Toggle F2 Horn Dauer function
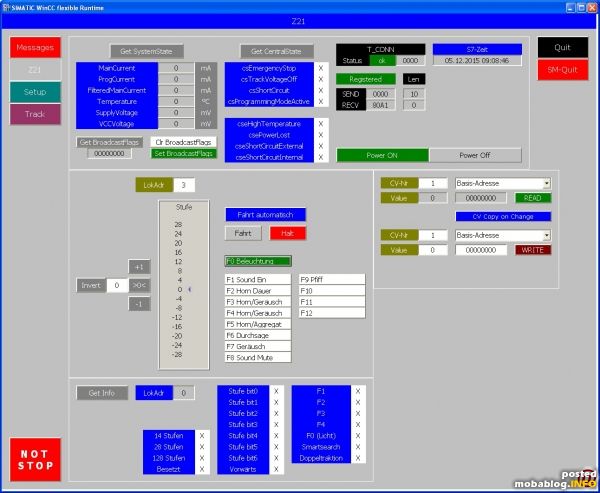 click(x=258, y=291)
